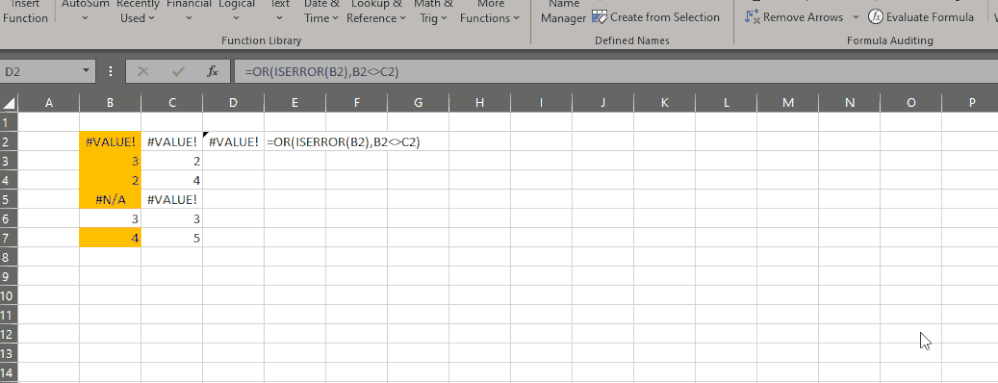
Task: Select cell C5 showing #VALUE!
Action: [172, 199]
